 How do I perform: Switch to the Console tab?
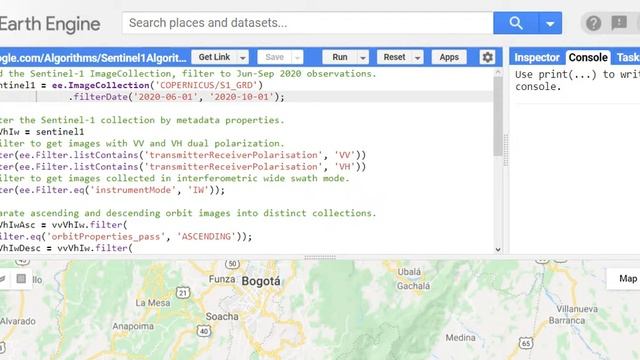588,58
